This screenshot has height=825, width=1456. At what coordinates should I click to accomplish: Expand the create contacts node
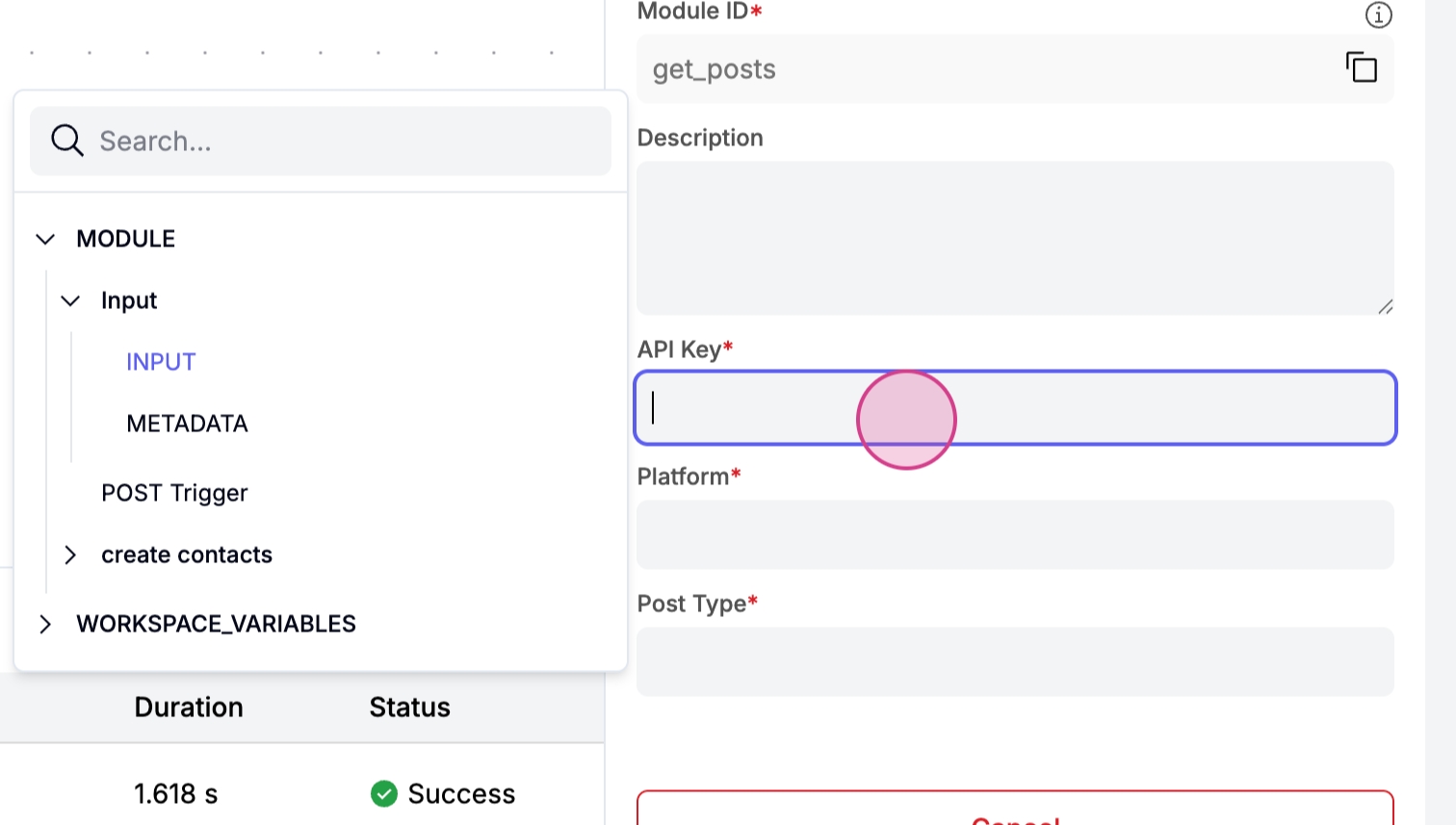[70, 554]
